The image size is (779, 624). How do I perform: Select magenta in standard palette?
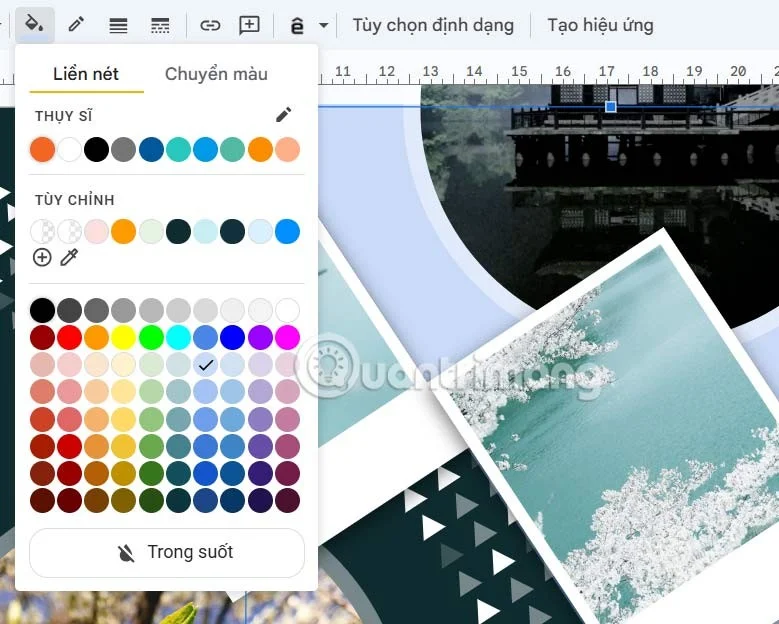tap(287, 338)
